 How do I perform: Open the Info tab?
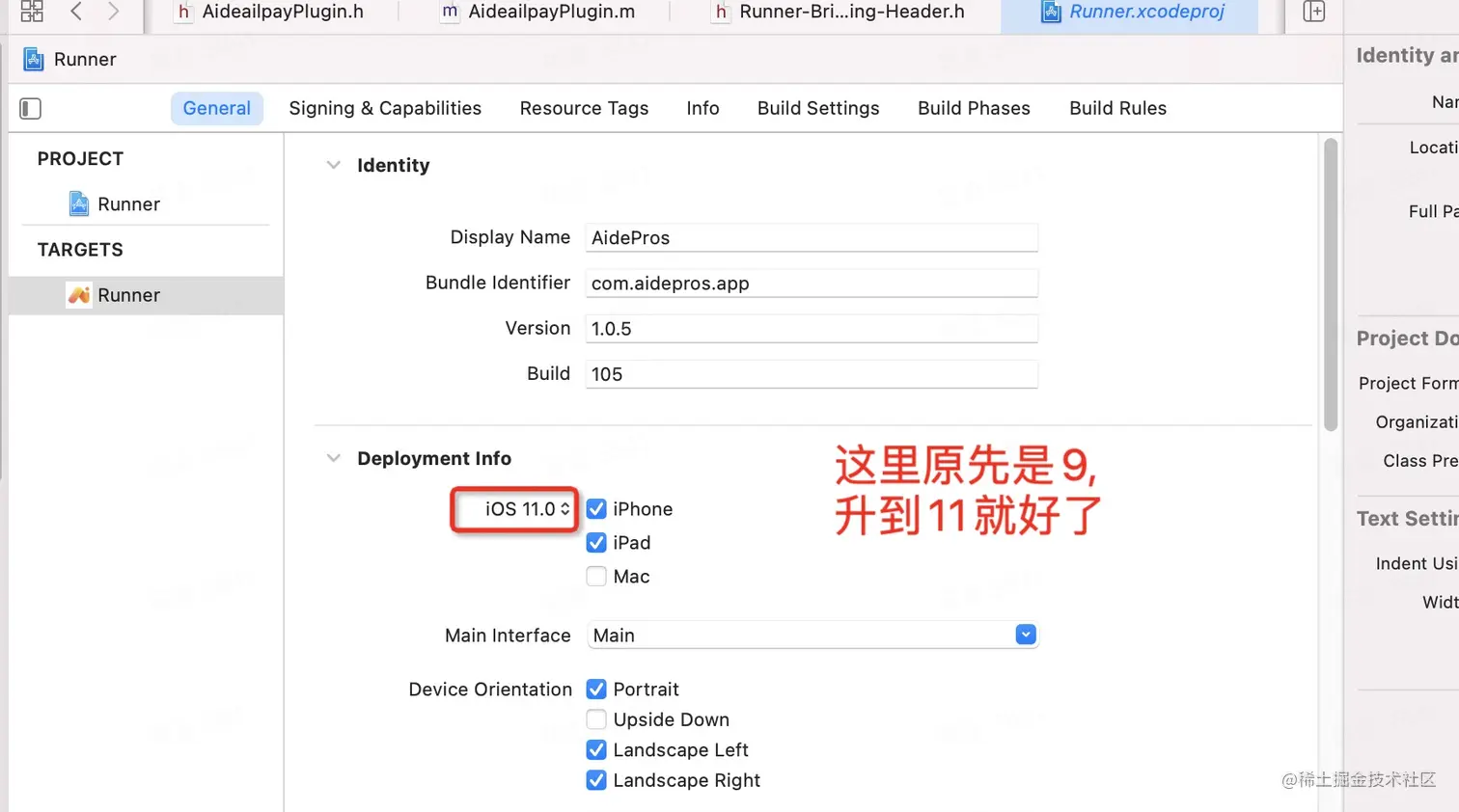click(702, 109)
